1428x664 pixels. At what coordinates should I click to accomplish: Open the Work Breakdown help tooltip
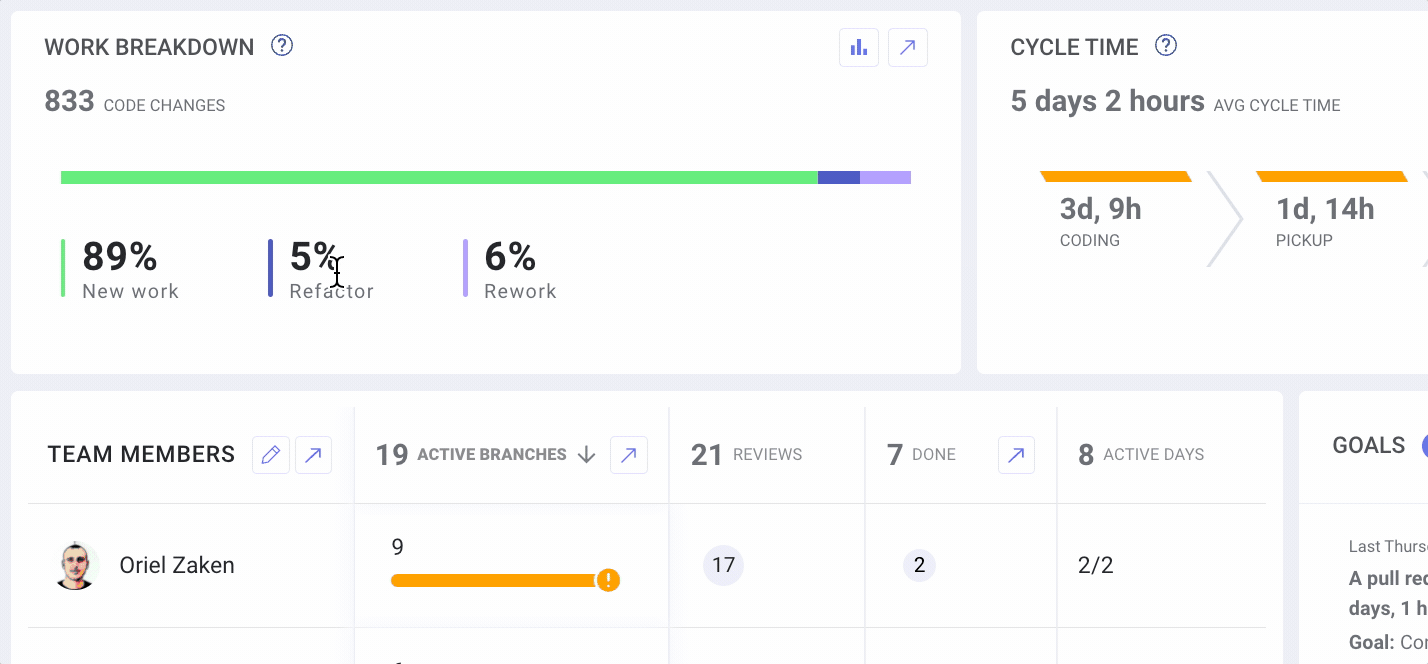(281, 46)
